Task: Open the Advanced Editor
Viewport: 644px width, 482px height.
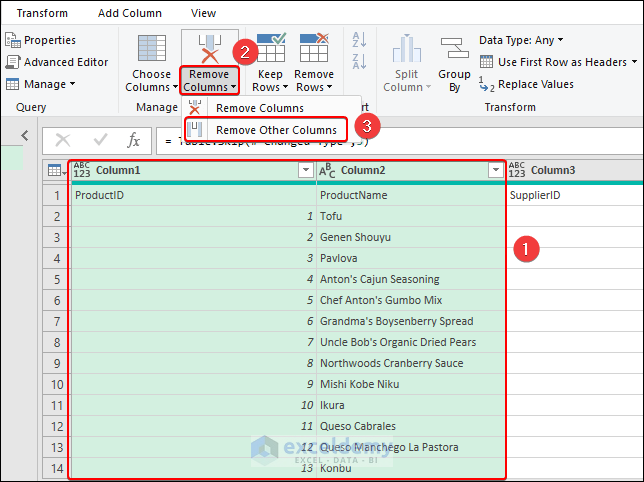Action: 66,62
